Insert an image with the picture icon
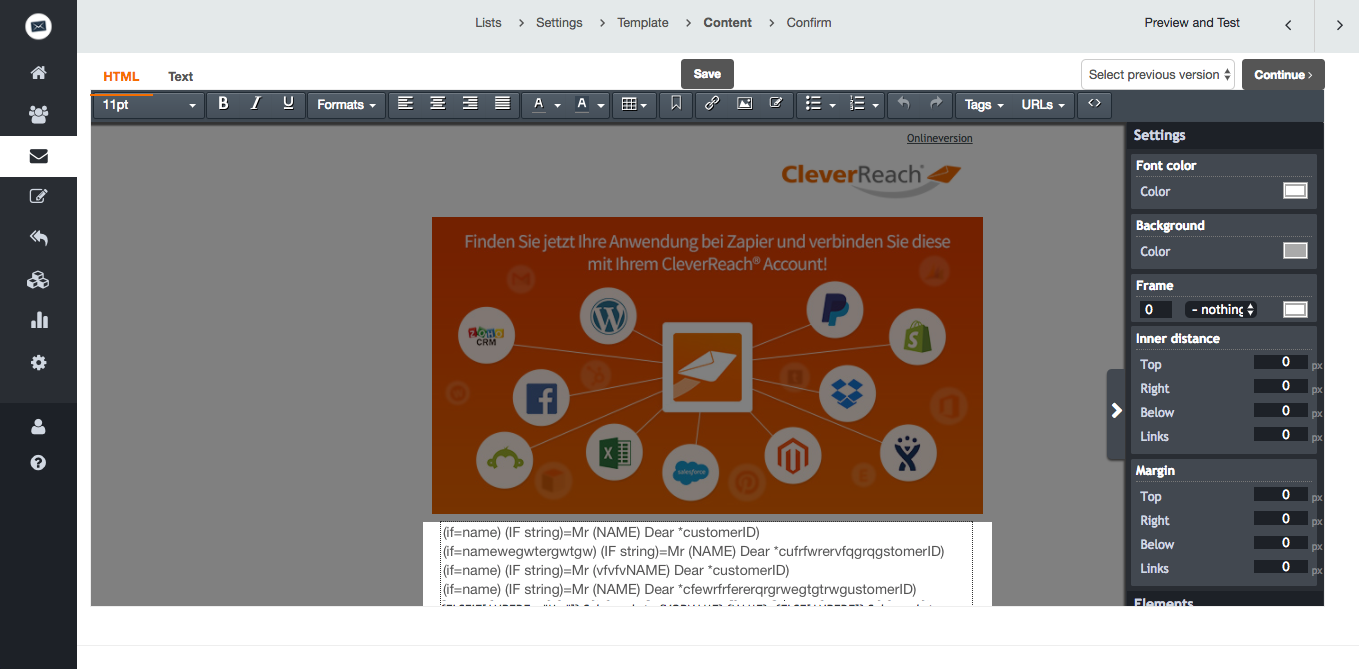1359x669 pixels. tap(744, 104)
